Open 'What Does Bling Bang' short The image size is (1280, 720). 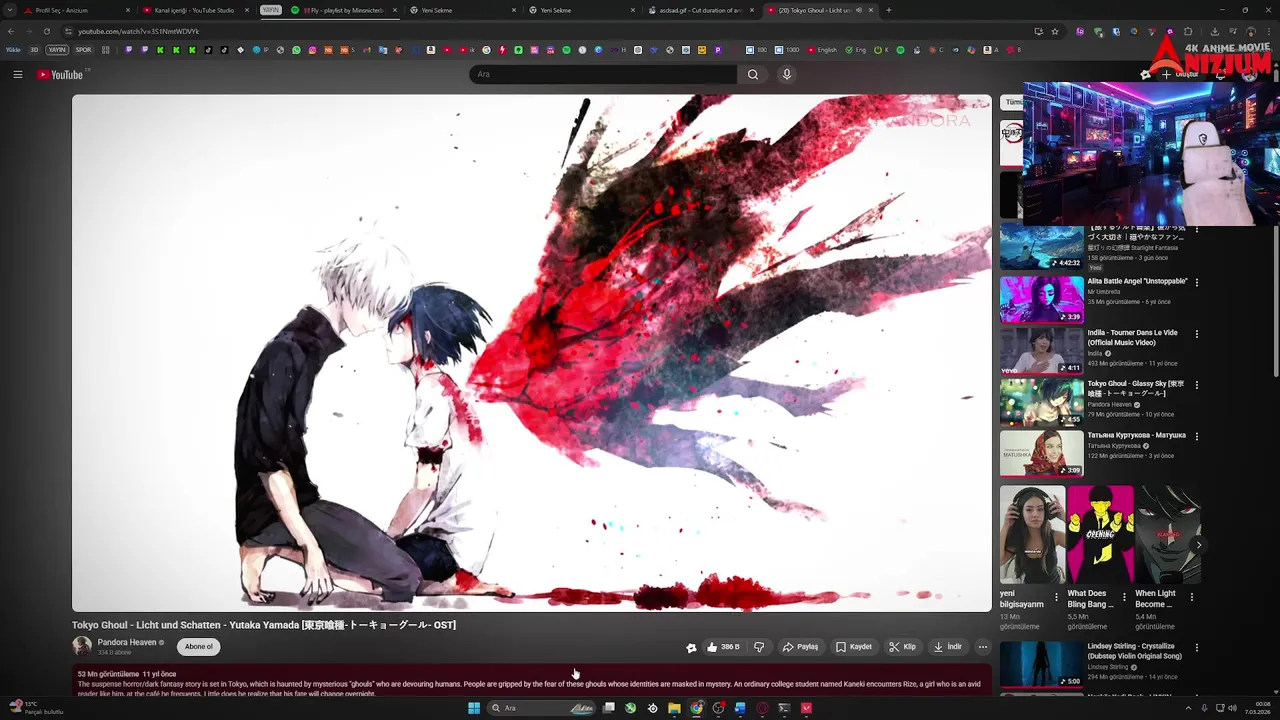1100,535
